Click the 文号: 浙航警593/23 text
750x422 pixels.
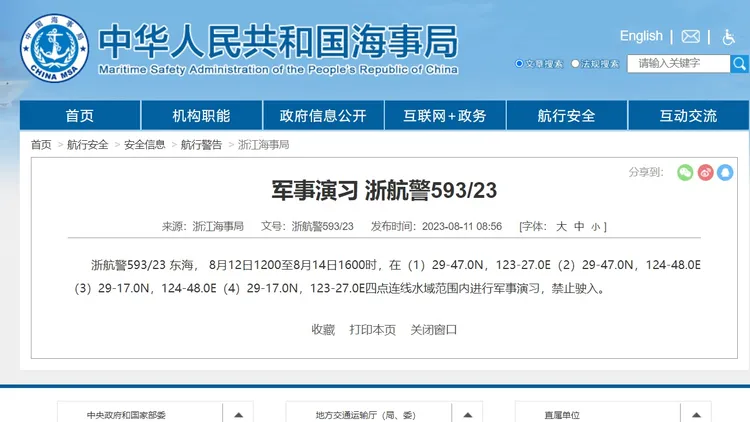[x=307, y=226]
